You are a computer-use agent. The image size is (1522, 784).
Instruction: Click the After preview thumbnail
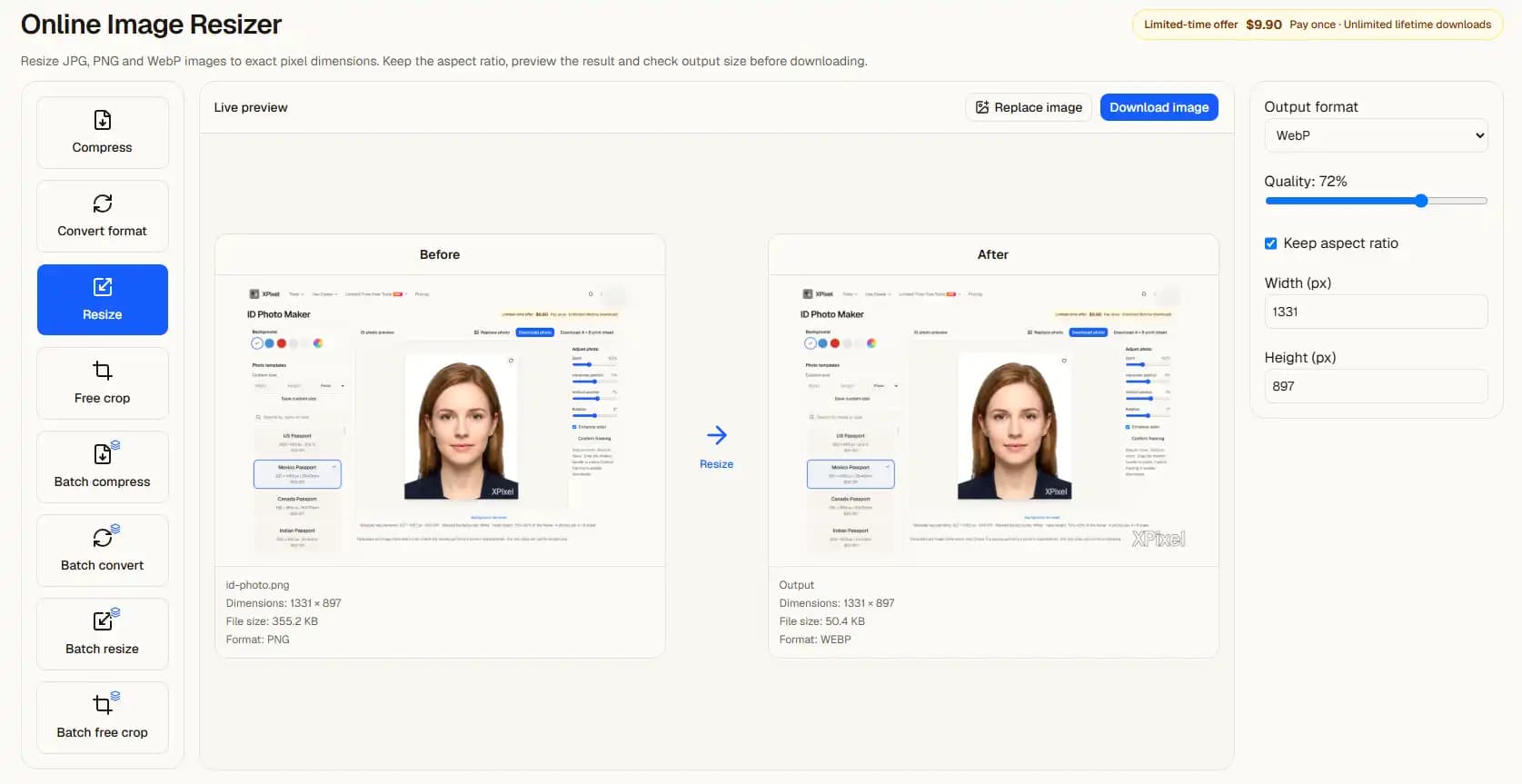993,421
